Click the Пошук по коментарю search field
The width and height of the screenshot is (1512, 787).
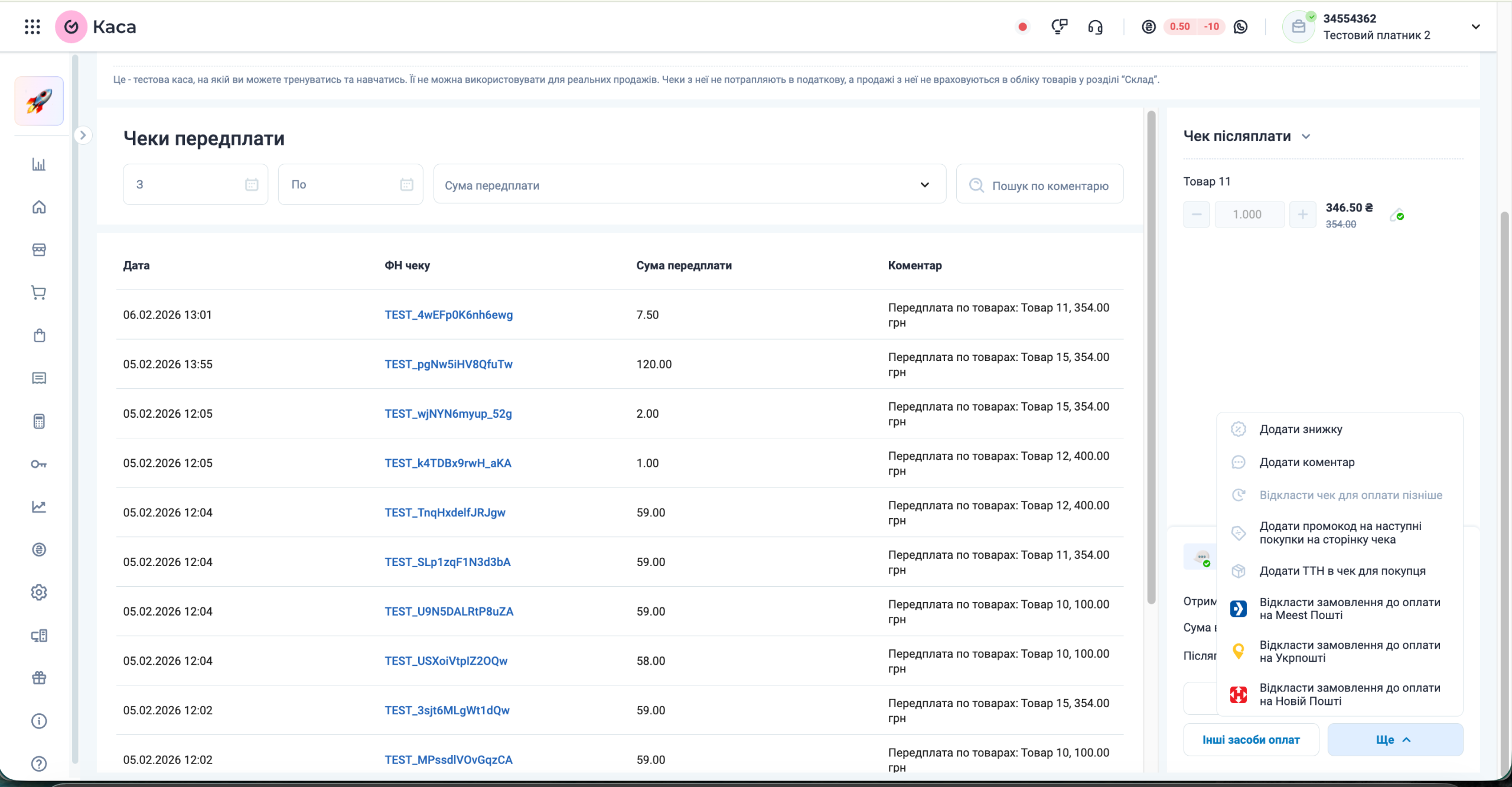coord(1050,186)
